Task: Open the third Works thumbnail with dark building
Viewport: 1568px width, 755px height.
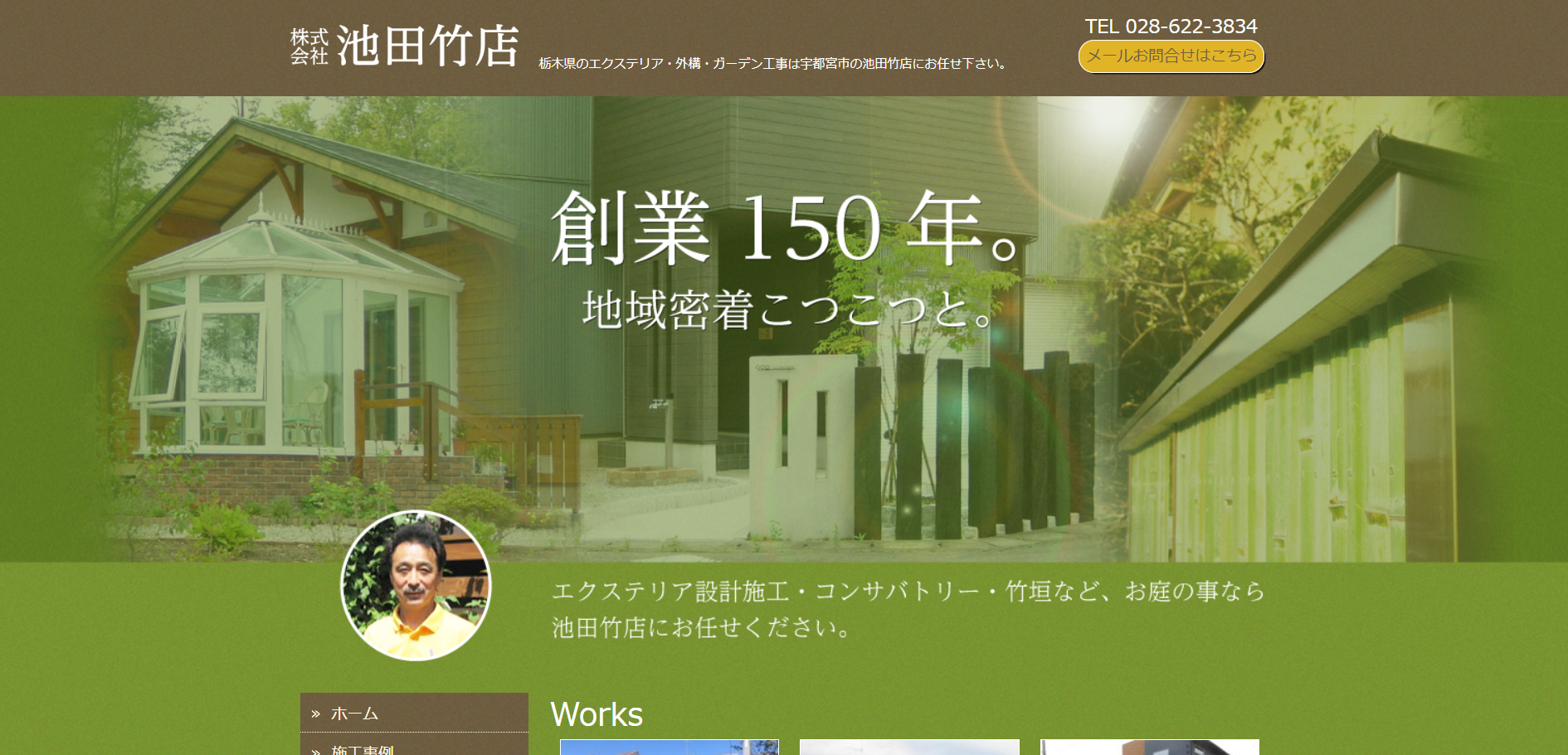Action: pyautogui.click(x=1149, y=748)
